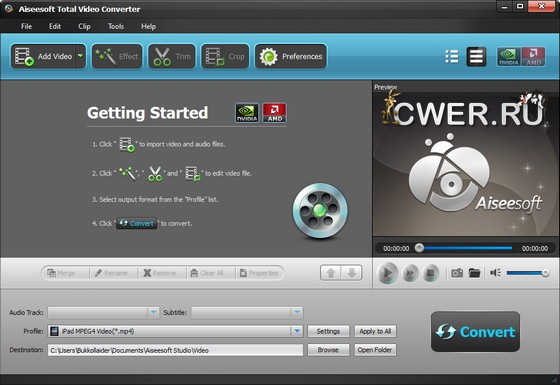
Task: Open the Profile dropdown arrow
Action: tap(297, 331)
